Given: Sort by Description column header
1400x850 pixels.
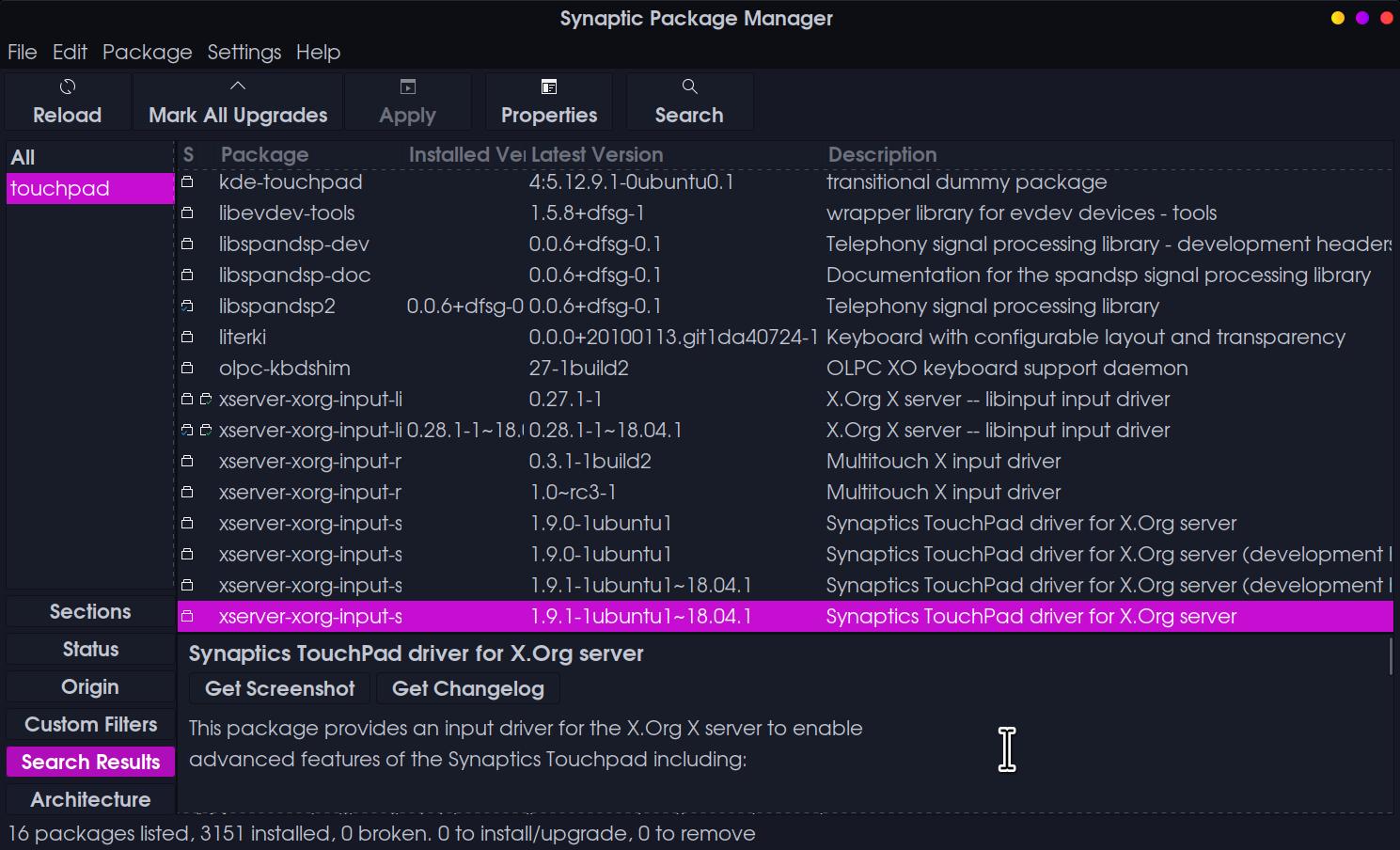Looking at the screenshot, I should [x=881, y=154].
